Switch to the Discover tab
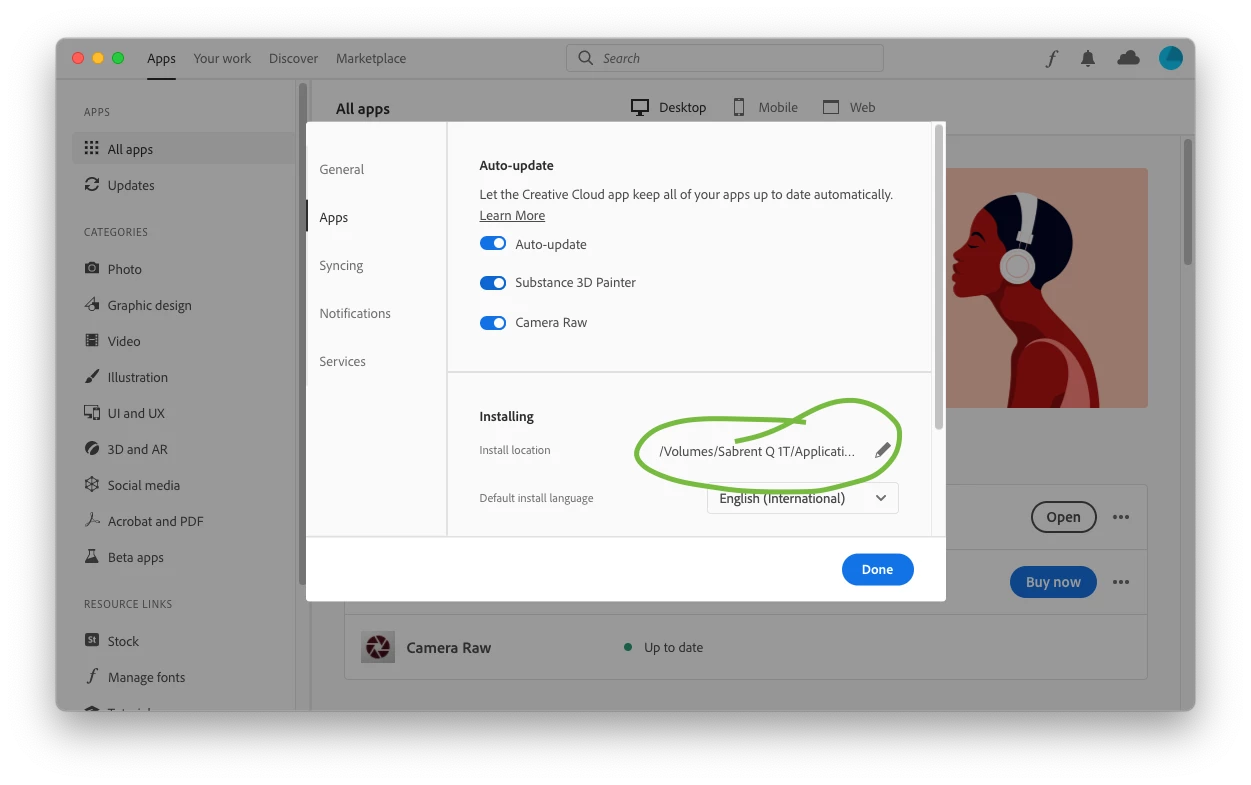 pos(293,58)
